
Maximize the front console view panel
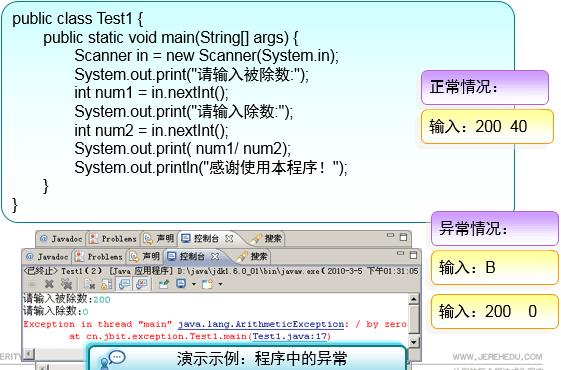pyautogui.click(x=413, y=255)
